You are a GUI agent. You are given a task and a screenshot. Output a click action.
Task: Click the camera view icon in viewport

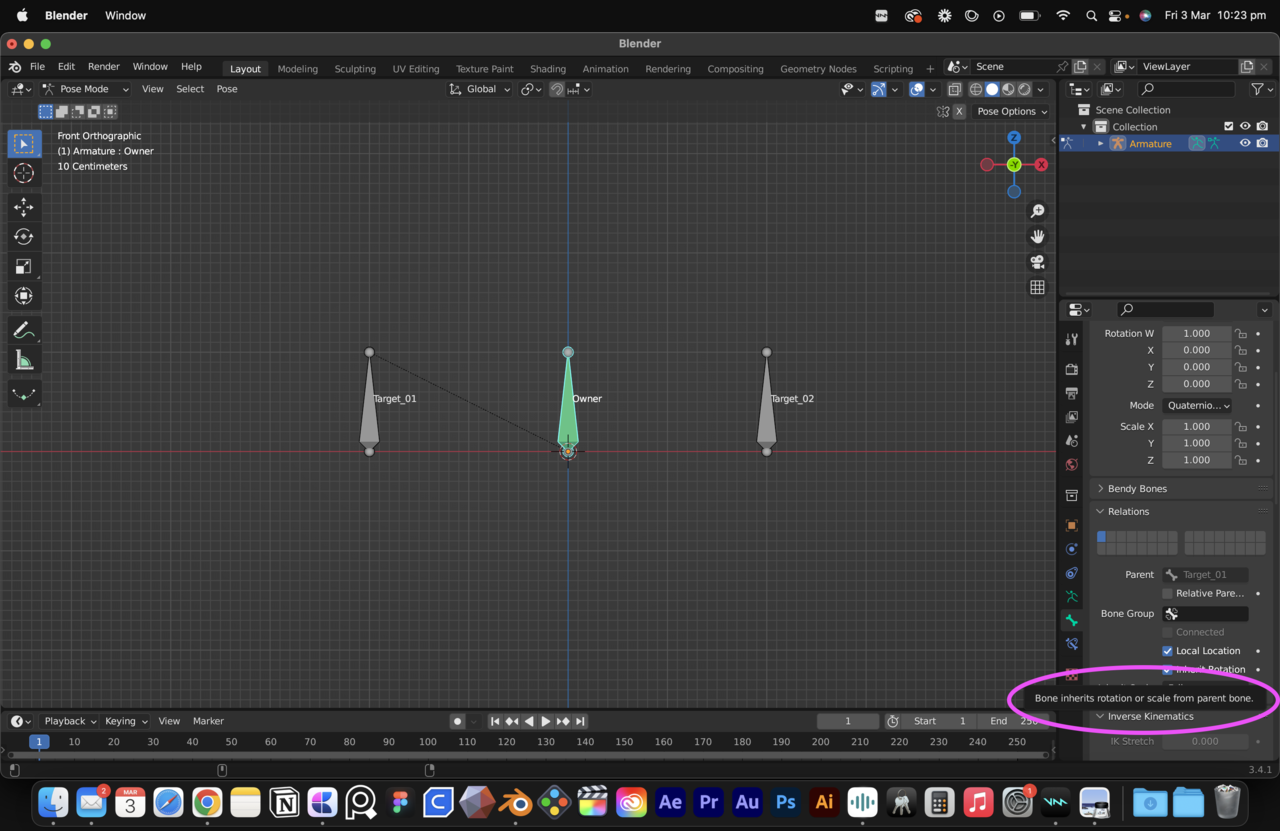(x=1037, y=262)
